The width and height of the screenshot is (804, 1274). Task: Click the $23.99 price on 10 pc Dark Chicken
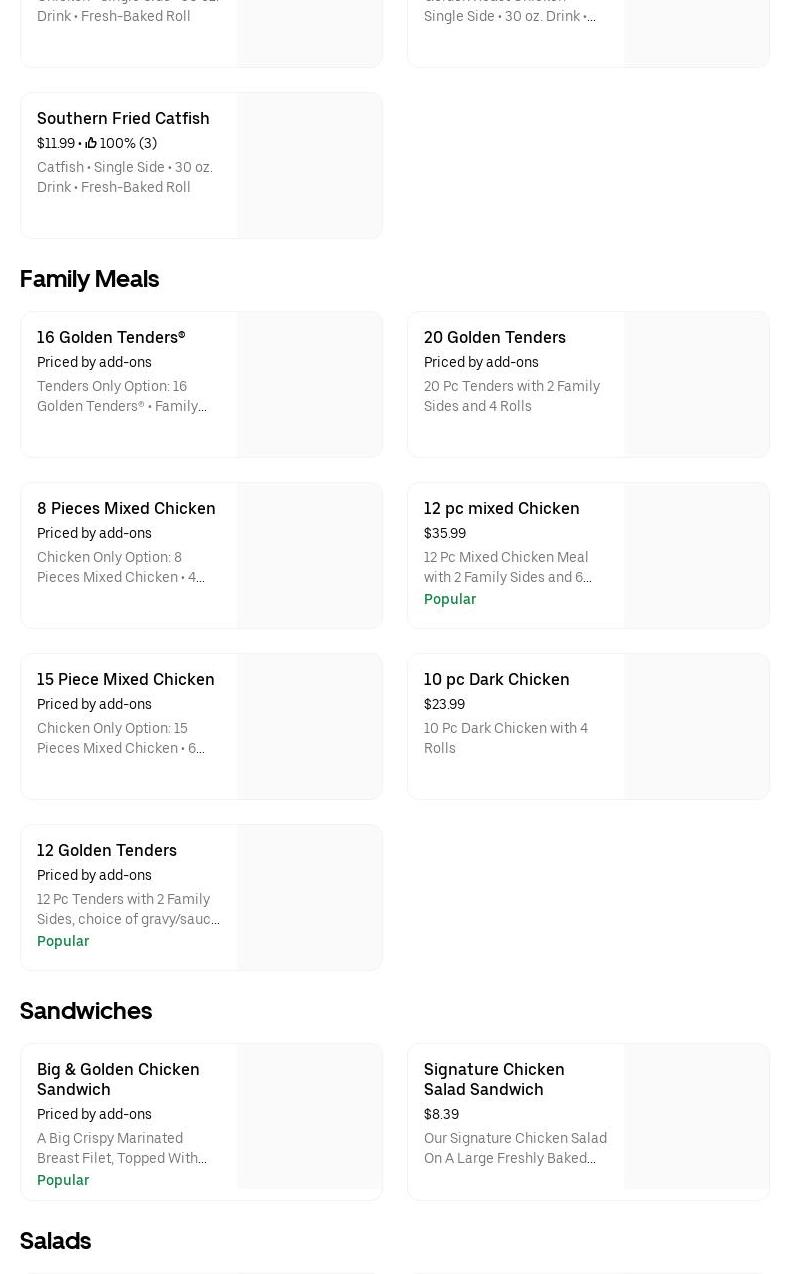click(444, 704)
